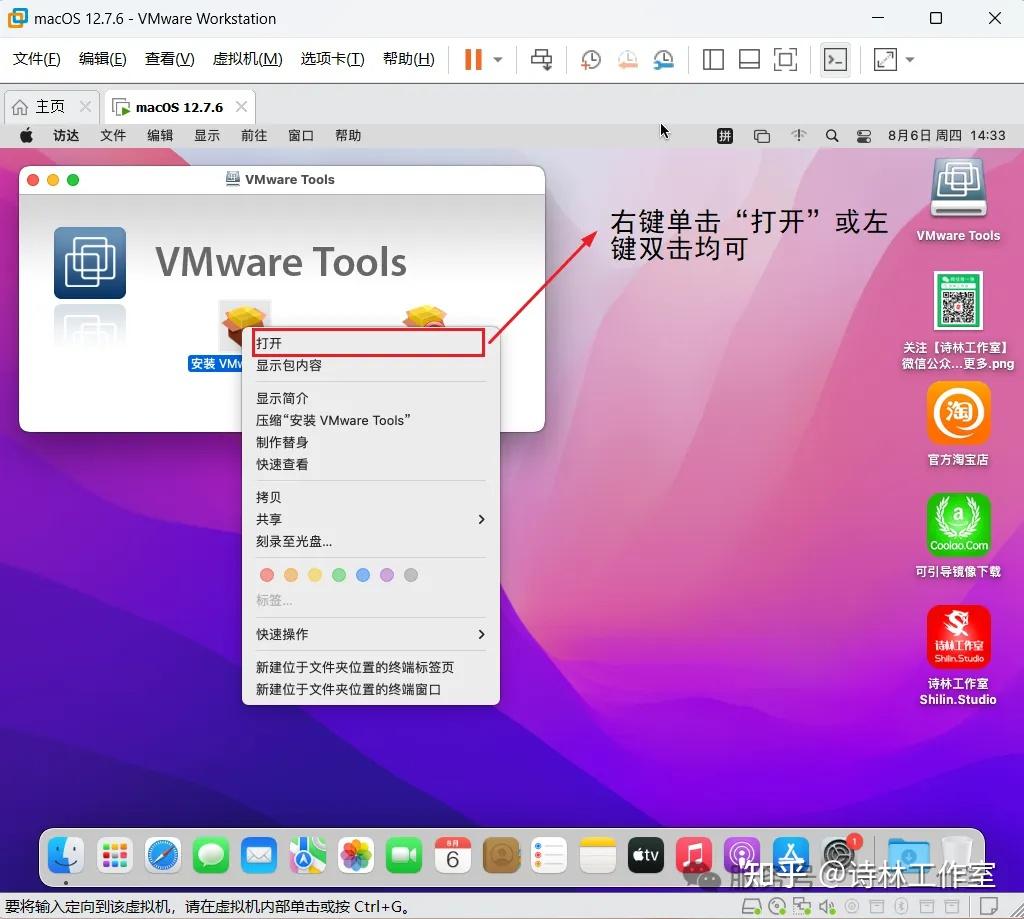
Task: Open the 文件(F) menu
Action: [37, 59]
